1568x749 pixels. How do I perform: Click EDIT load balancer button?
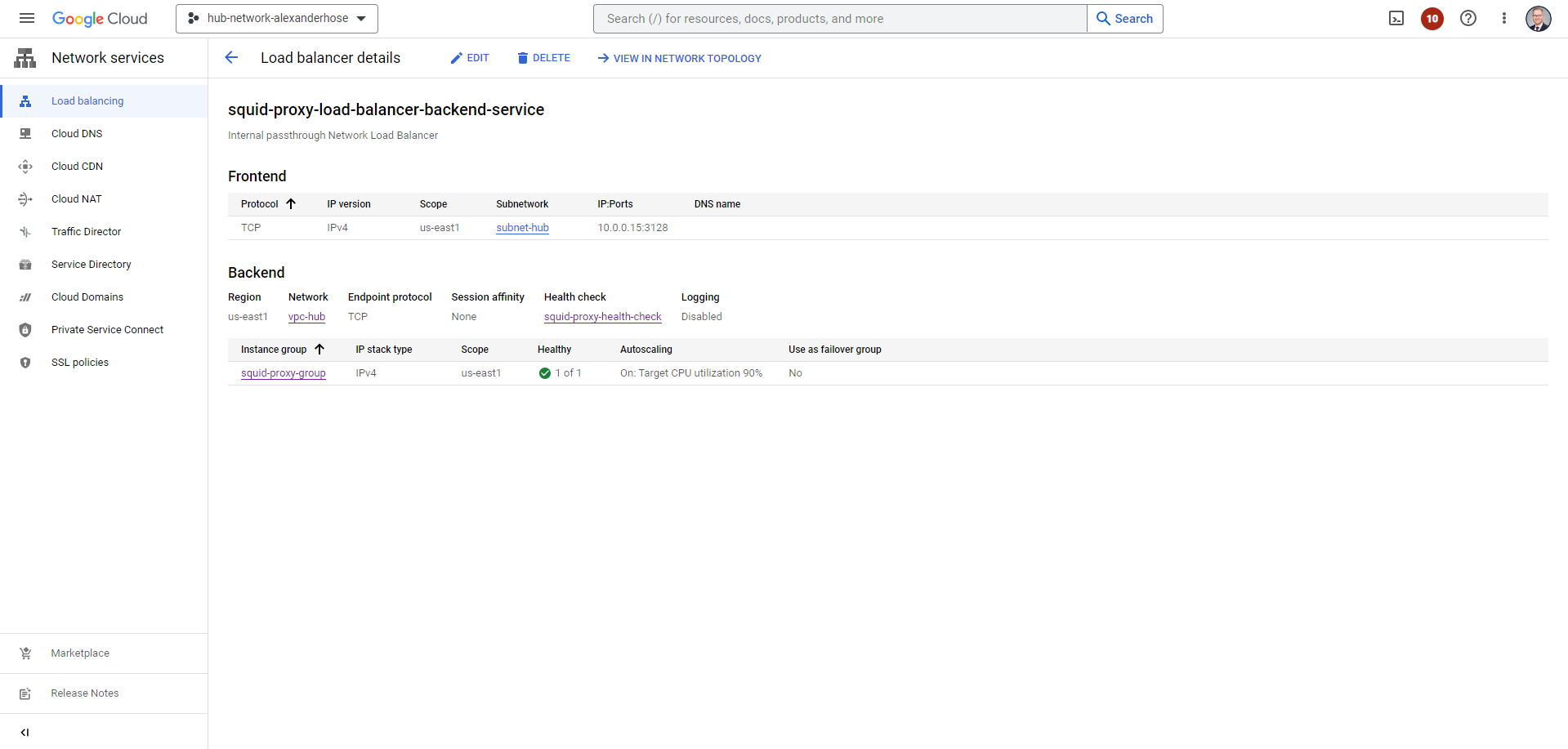pyautogui.click(x=470, y=58)
